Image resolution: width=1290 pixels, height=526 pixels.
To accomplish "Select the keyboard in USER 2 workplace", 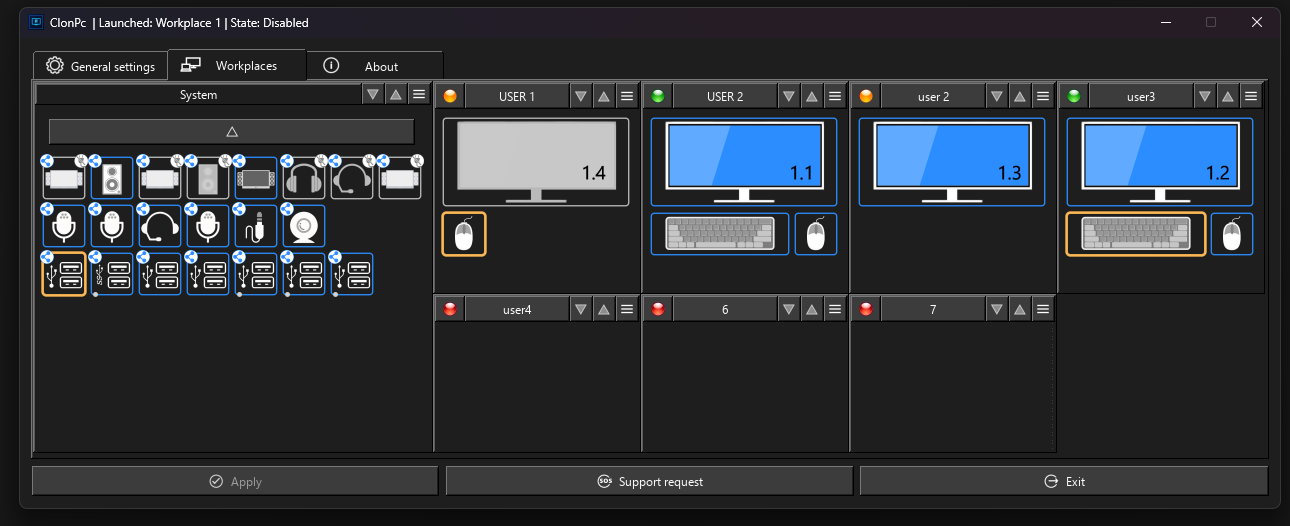I will (720, 234).
